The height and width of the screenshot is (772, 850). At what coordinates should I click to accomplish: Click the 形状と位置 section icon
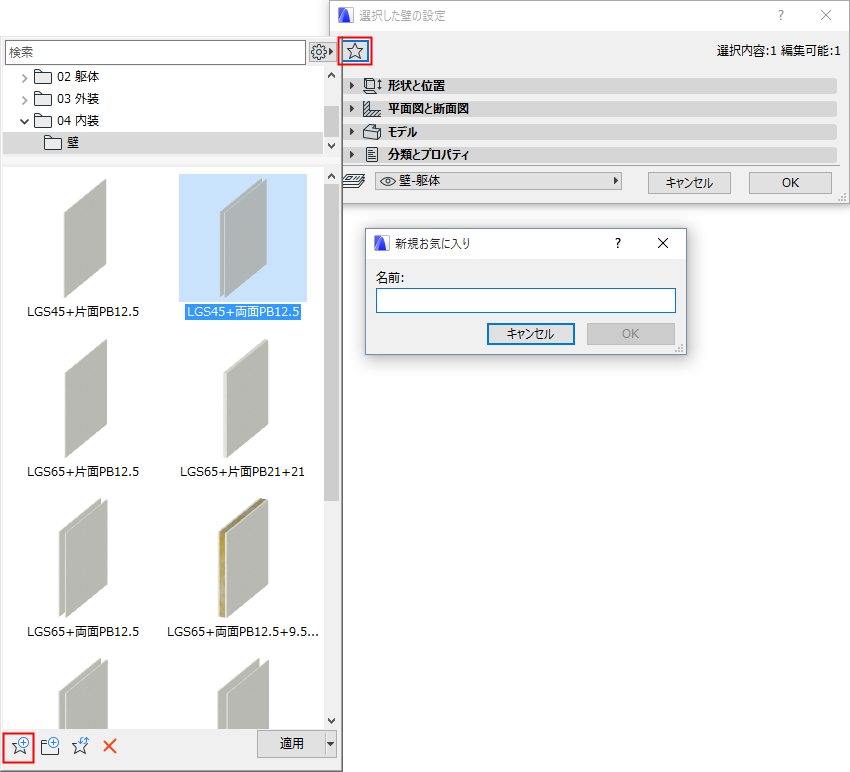click(372, 85)
